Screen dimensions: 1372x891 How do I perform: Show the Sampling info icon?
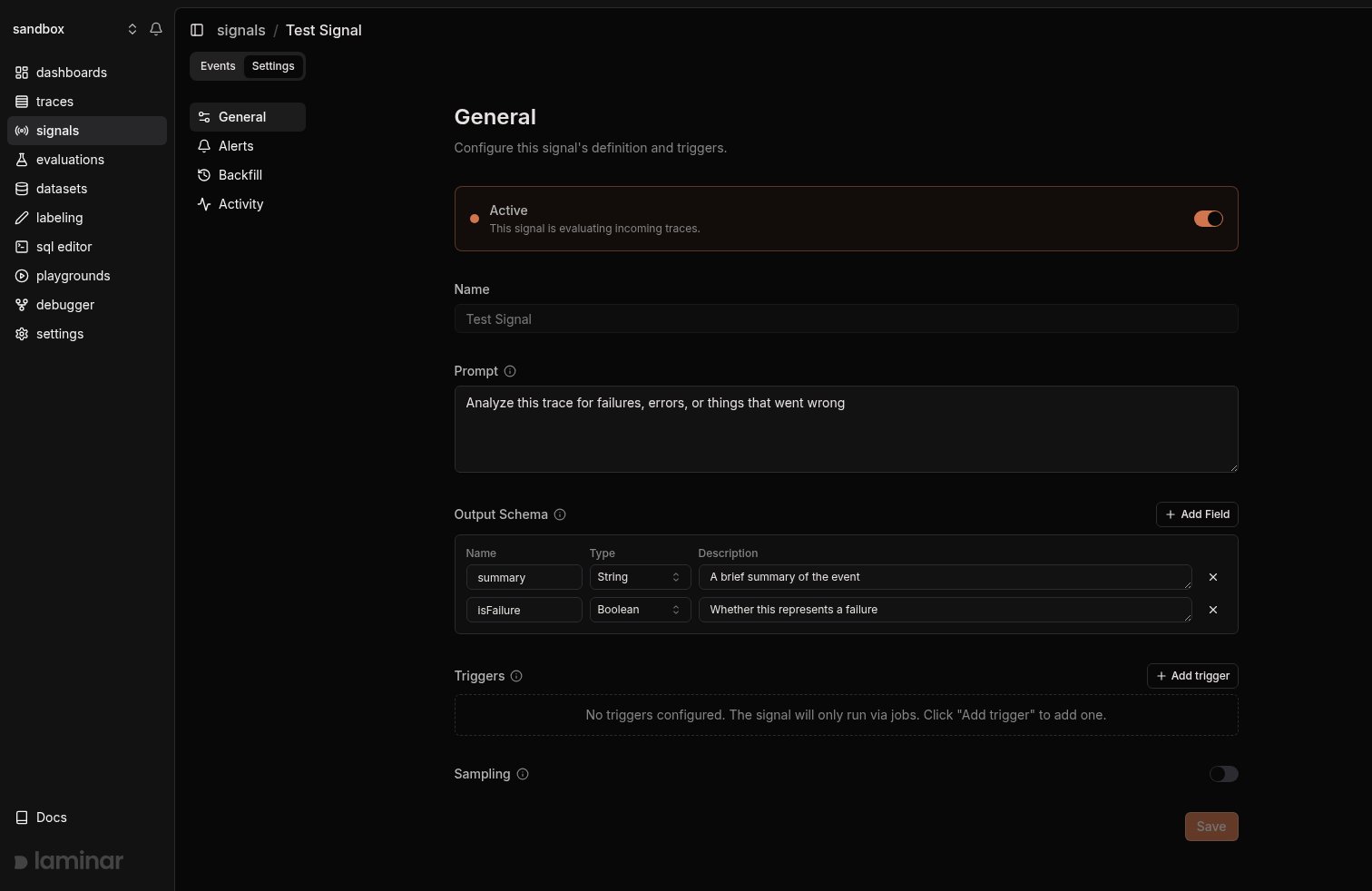coord(523,774)
